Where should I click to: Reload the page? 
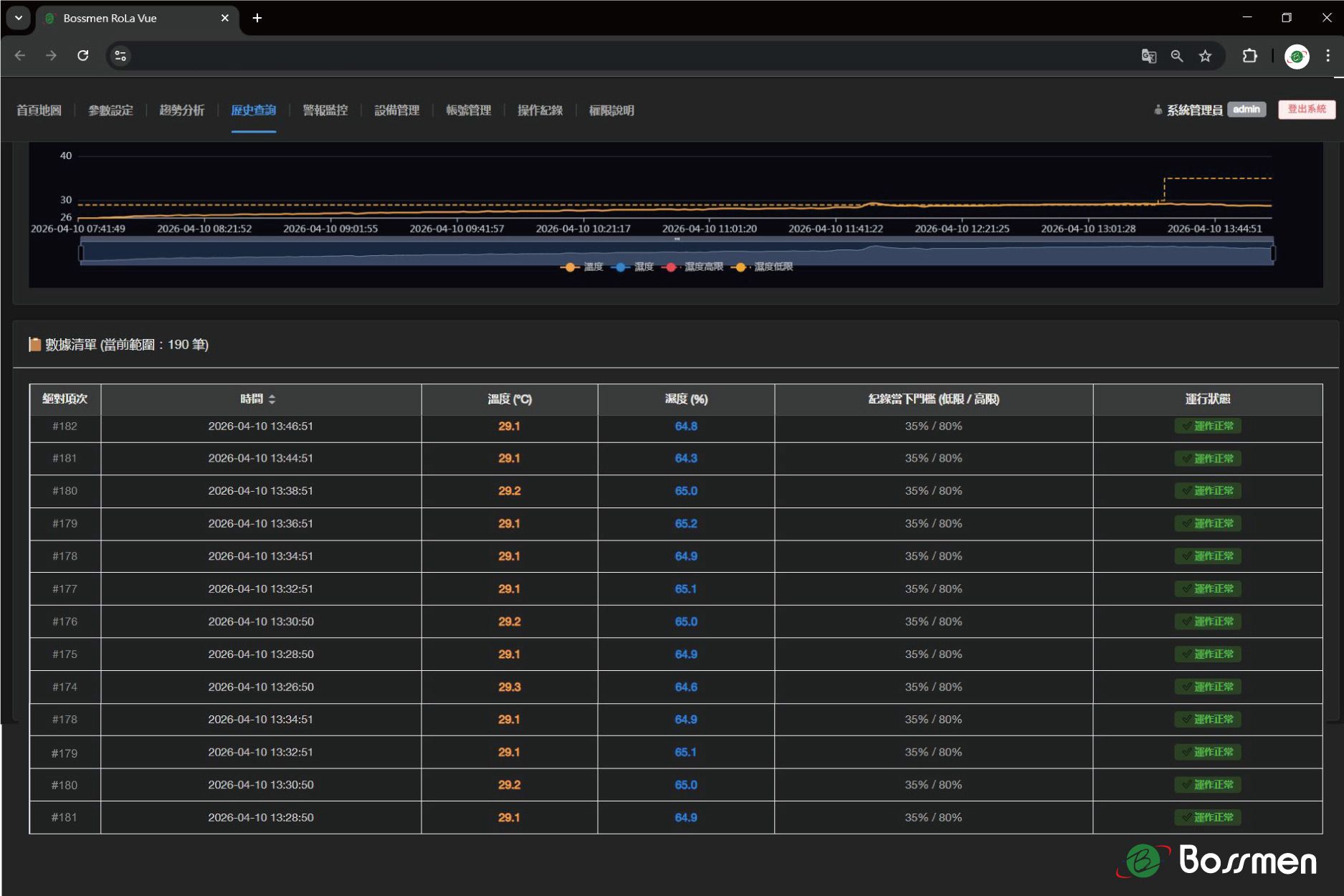[x=83, y=56]
